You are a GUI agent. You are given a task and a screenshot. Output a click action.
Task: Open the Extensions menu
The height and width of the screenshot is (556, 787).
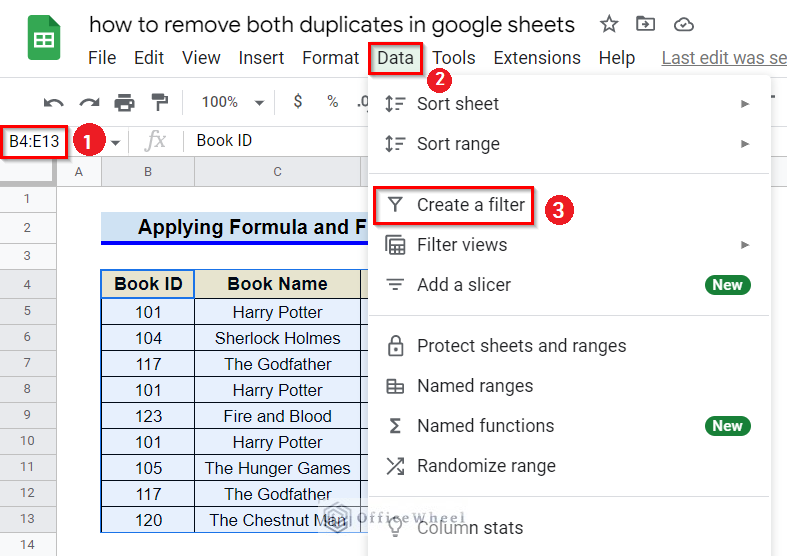(537, 58)
